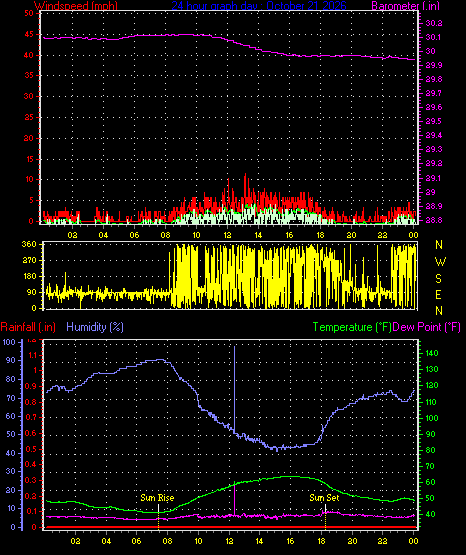Click the S compass letter
466x555 pixels.
pos(438,279)
